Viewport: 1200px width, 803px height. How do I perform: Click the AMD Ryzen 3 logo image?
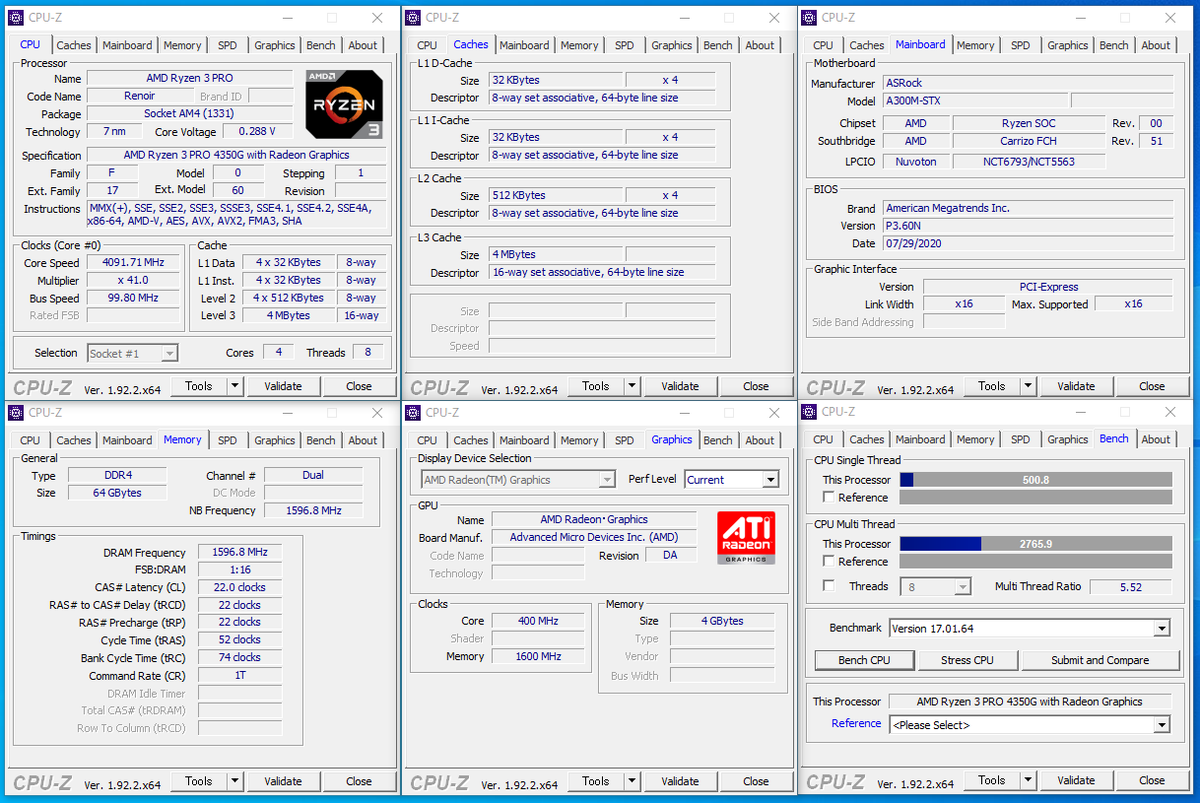344,104
